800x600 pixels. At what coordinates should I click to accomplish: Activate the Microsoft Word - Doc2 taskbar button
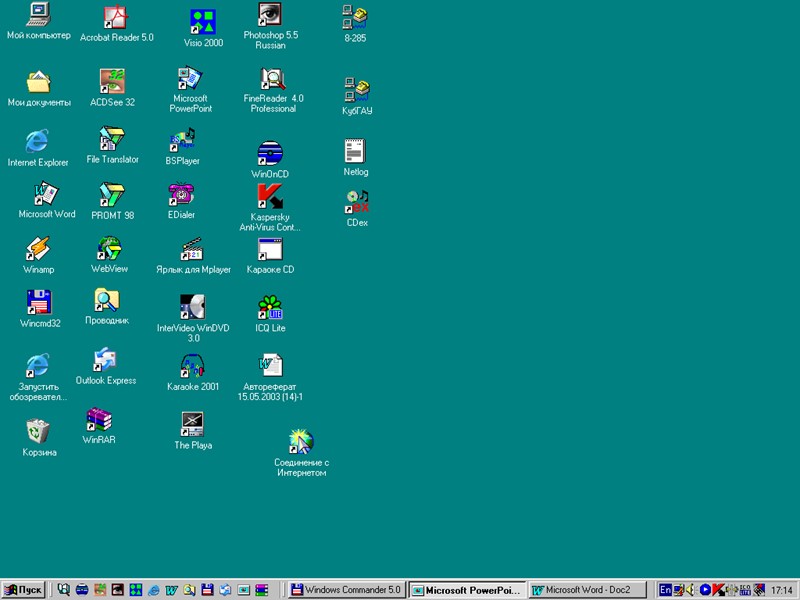tap(587, 590)
